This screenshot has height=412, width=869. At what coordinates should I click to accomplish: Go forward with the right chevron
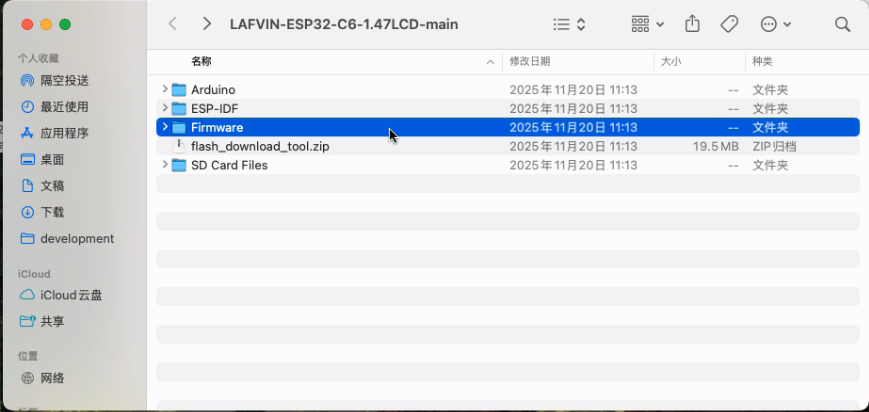tap(207, 24)
